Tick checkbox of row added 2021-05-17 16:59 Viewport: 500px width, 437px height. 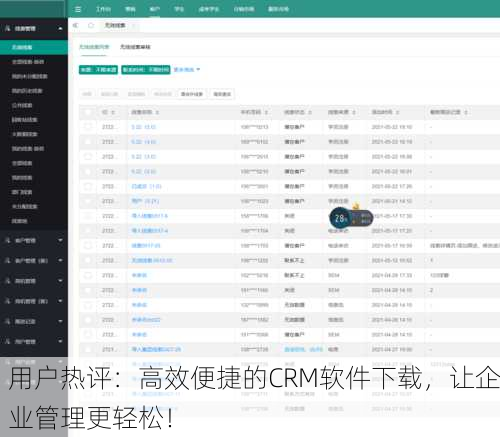click(88, 246)
